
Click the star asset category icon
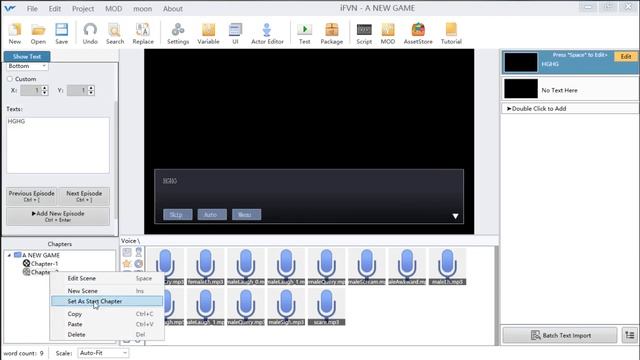click(127, 264)
